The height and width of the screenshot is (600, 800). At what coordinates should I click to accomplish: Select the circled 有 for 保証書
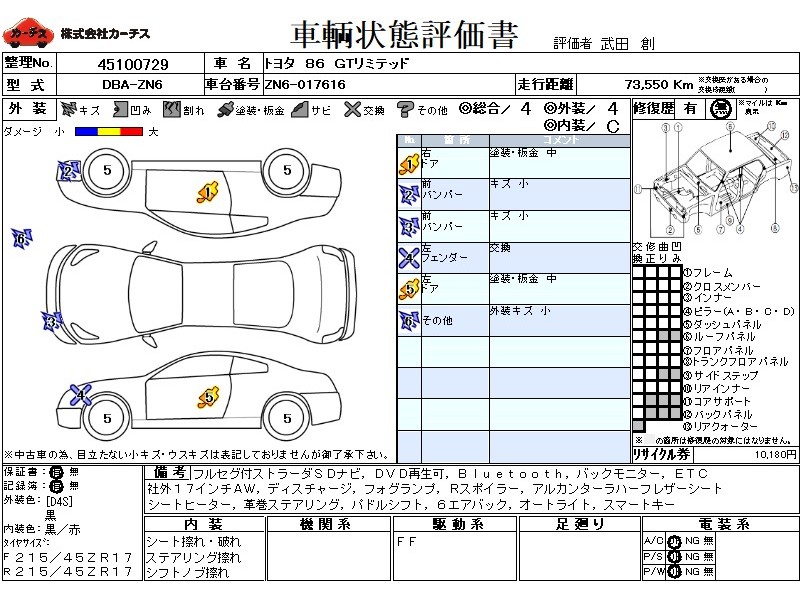coord(56,472)
